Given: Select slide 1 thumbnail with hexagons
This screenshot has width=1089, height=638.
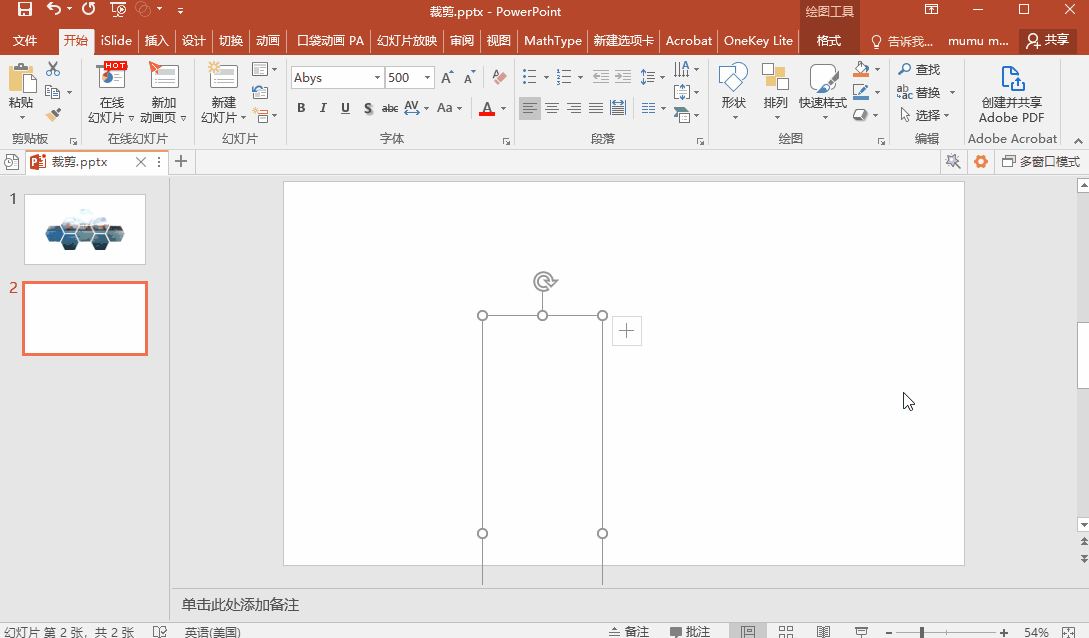Looking at the screenshot, I should point(85,229).
